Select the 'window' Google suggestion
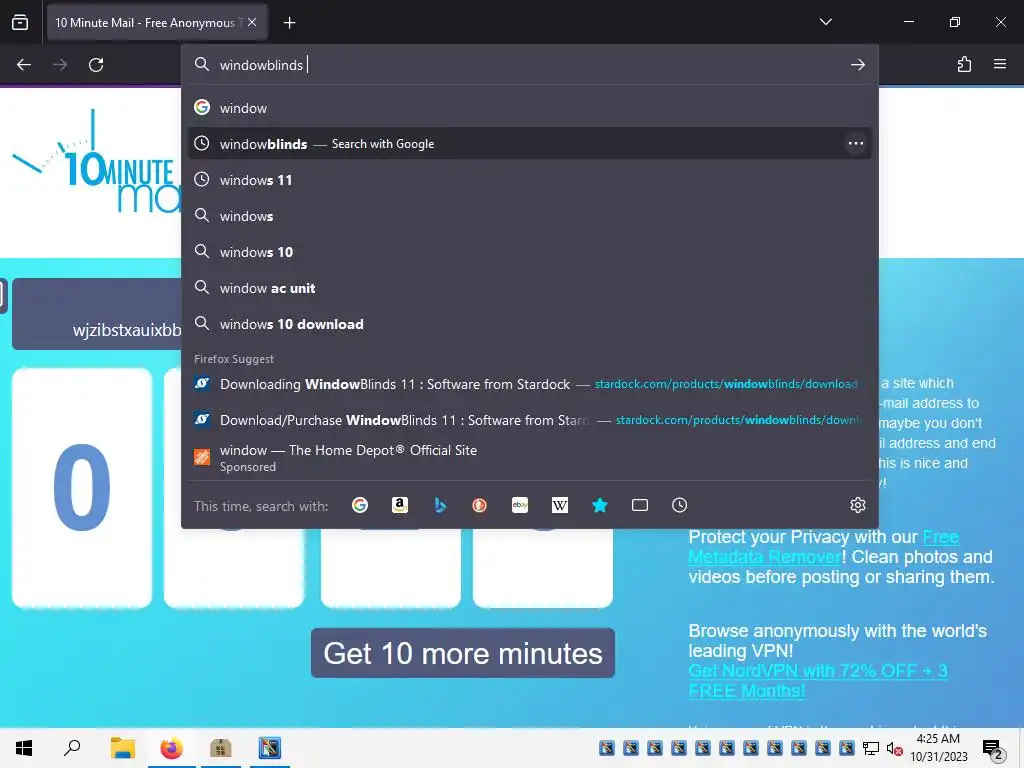 (530, 108)
